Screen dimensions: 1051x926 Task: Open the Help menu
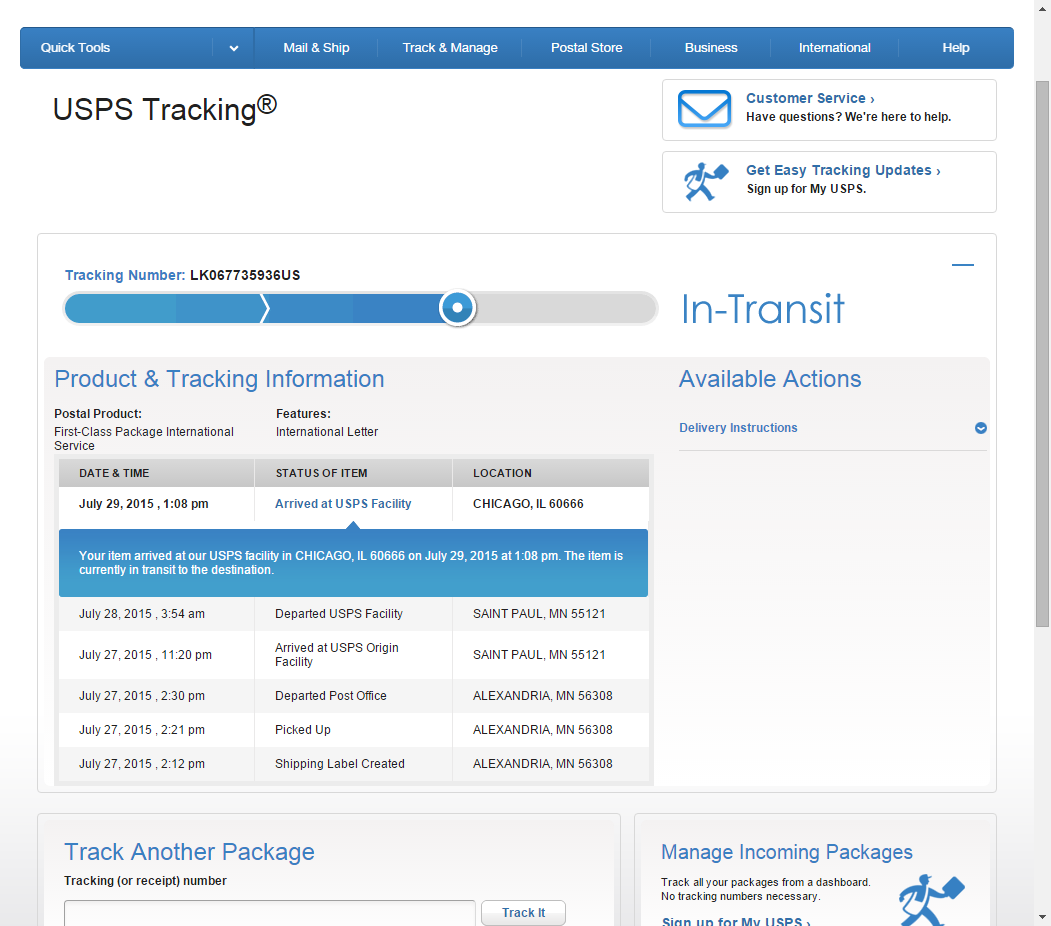click(955, 48)
